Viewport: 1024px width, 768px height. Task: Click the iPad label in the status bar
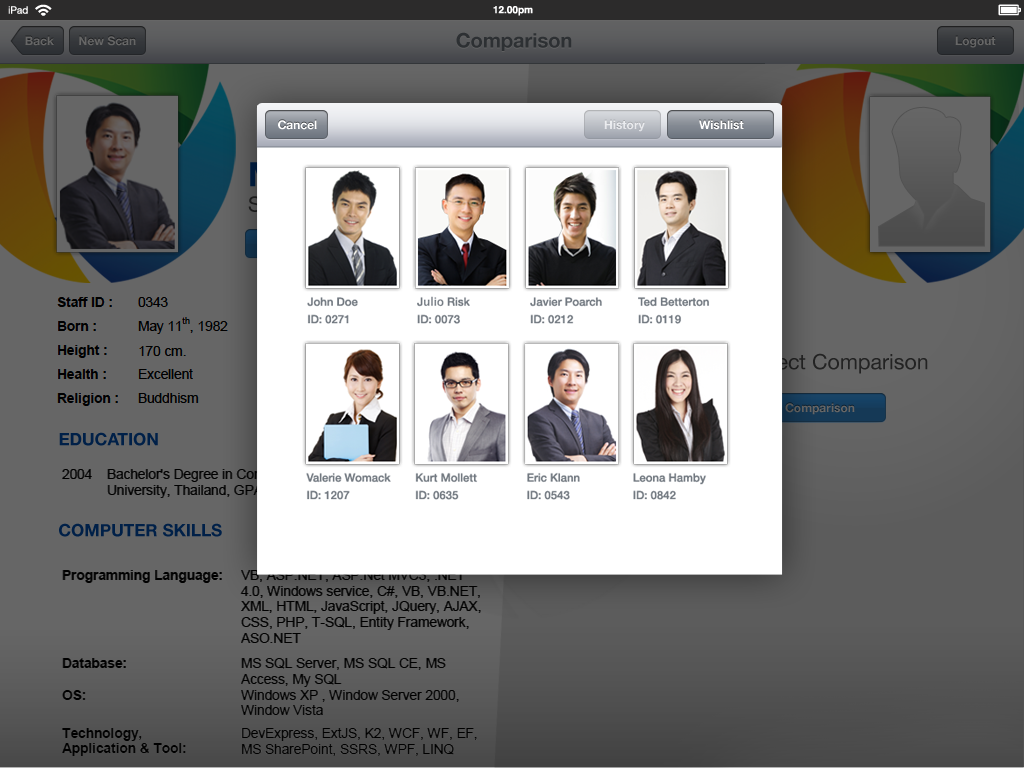(x=18, y=10)
